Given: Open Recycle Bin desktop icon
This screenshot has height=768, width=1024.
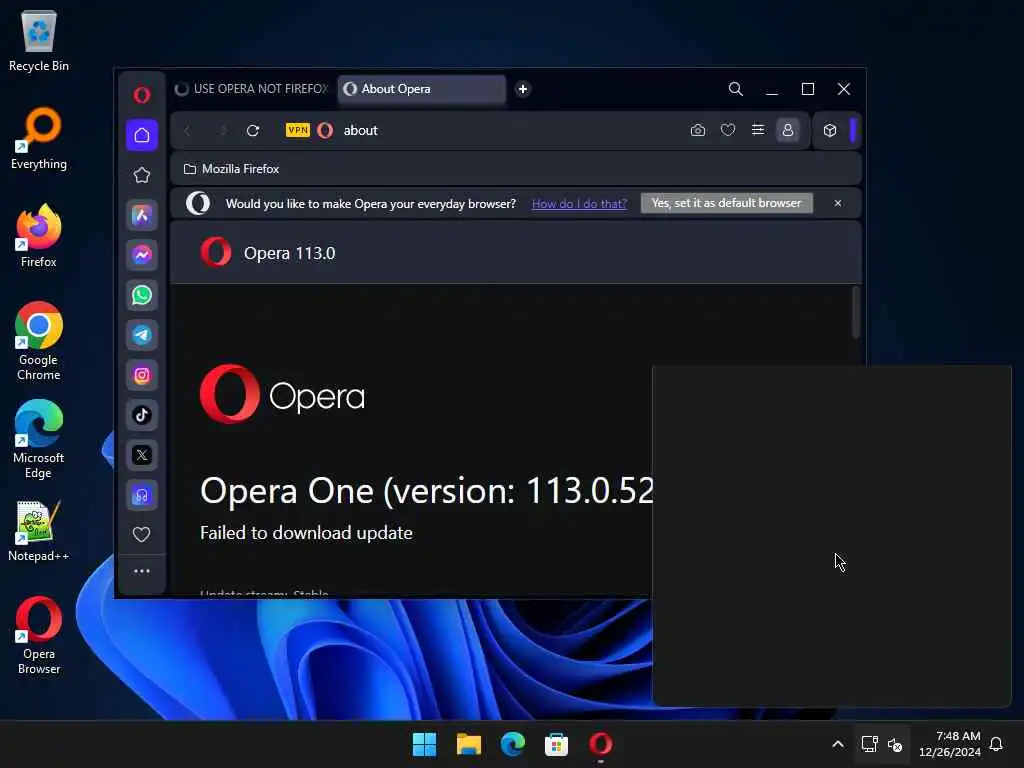Looking at the screenshot, I should 39,40.
